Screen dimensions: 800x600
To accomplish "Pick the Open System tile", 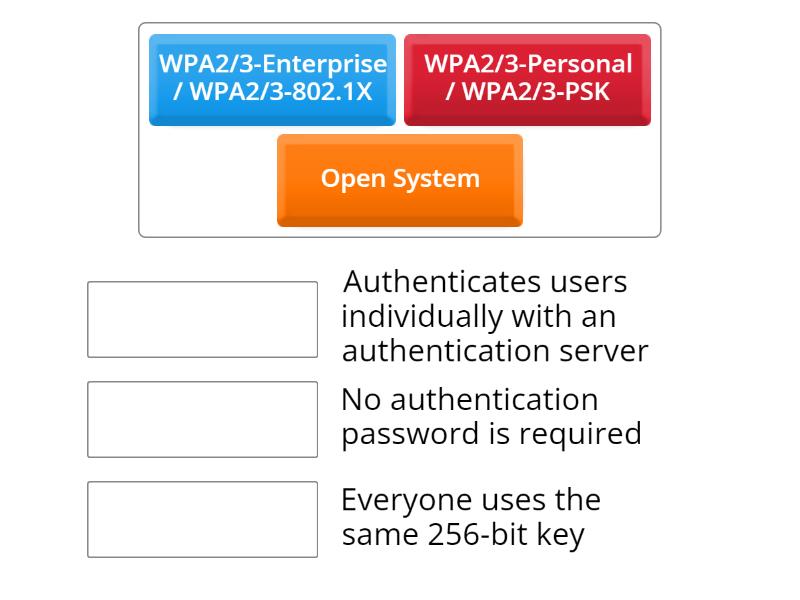I will [x=400, y=179].
